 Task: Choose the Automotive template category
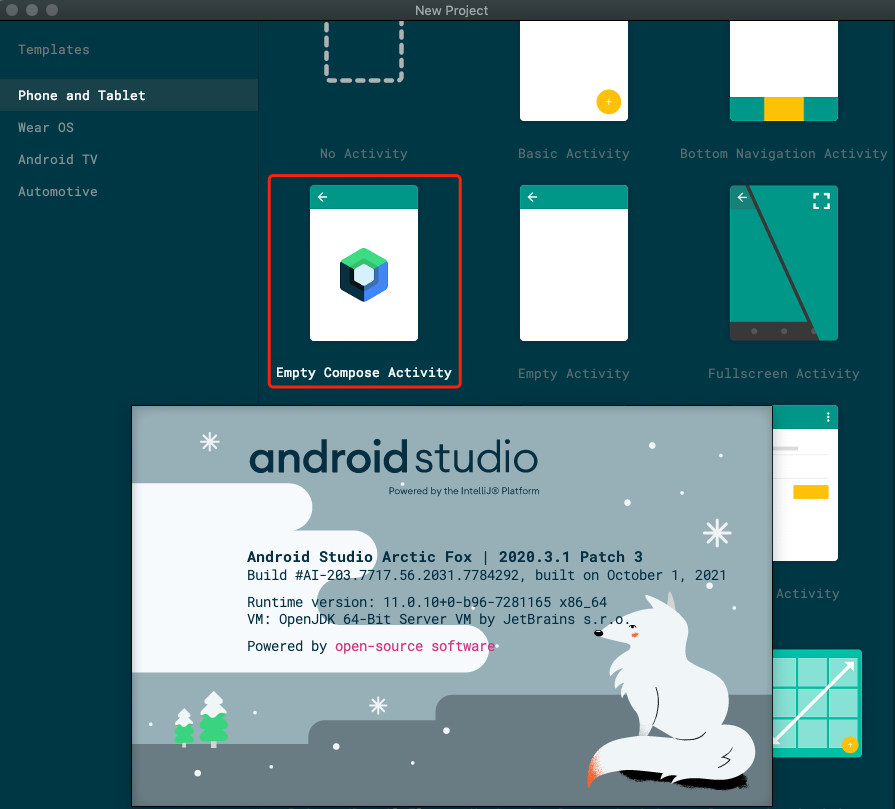coord(58,191)
